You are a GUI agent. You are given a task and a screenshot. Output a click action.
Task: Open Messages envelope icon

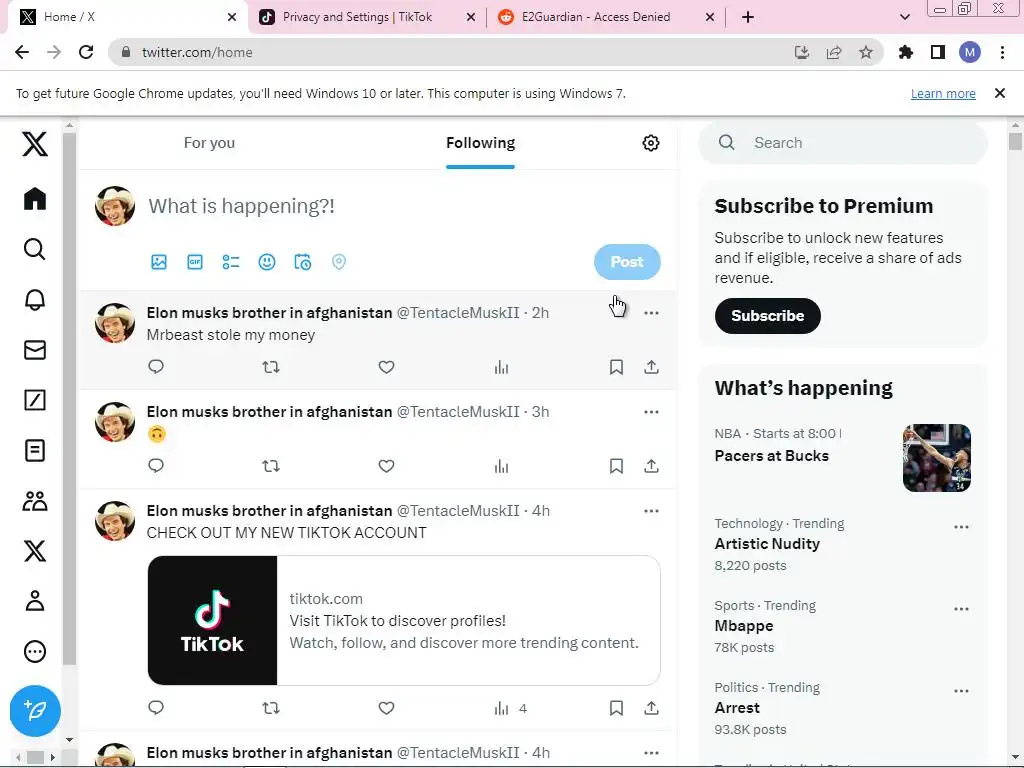tap(35, 350)
